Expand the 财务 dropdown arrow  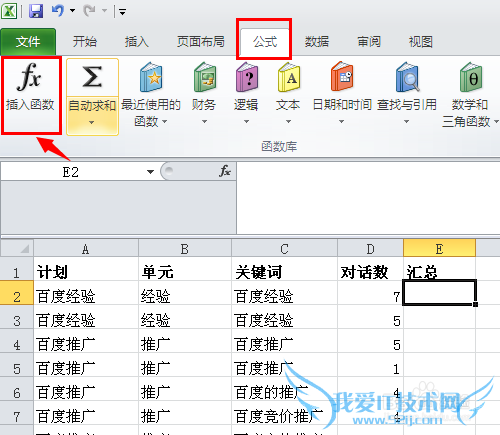tap(204, 122)
